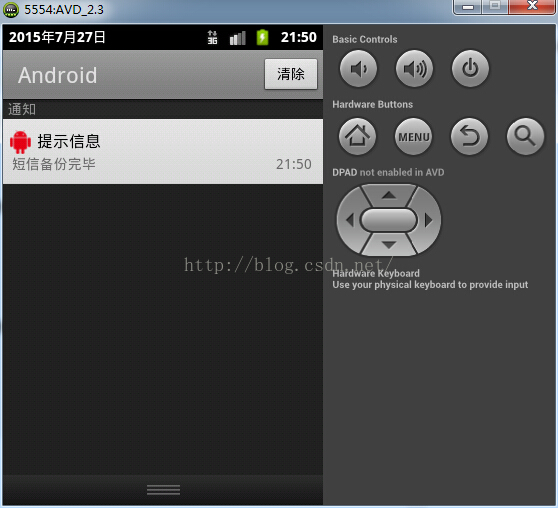Click the date 2015年7月27日
This screenshot has width=558, height=508.
point(57,37)
